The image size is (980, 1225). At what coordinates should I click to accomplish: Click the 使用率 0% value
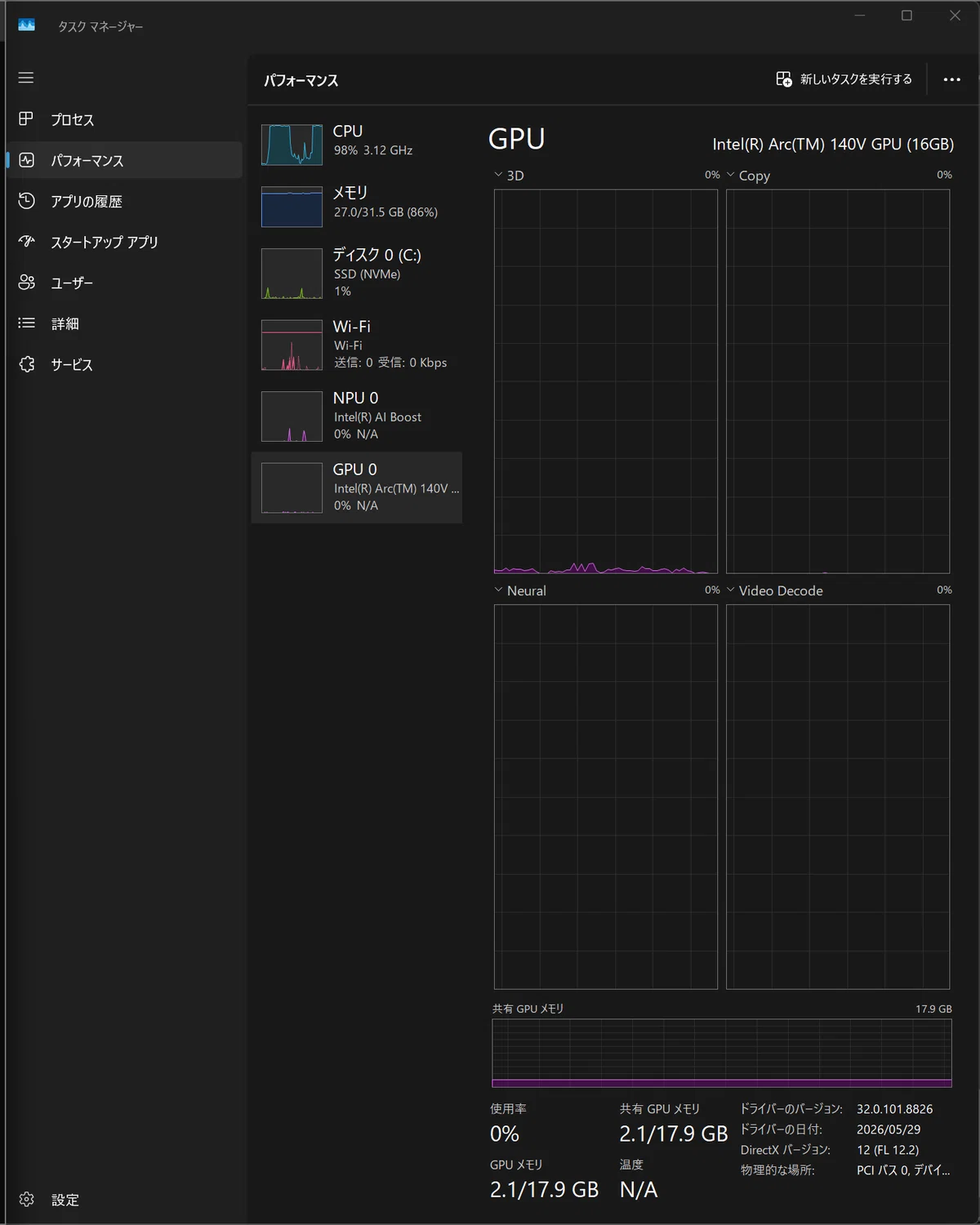[505, 1134]
